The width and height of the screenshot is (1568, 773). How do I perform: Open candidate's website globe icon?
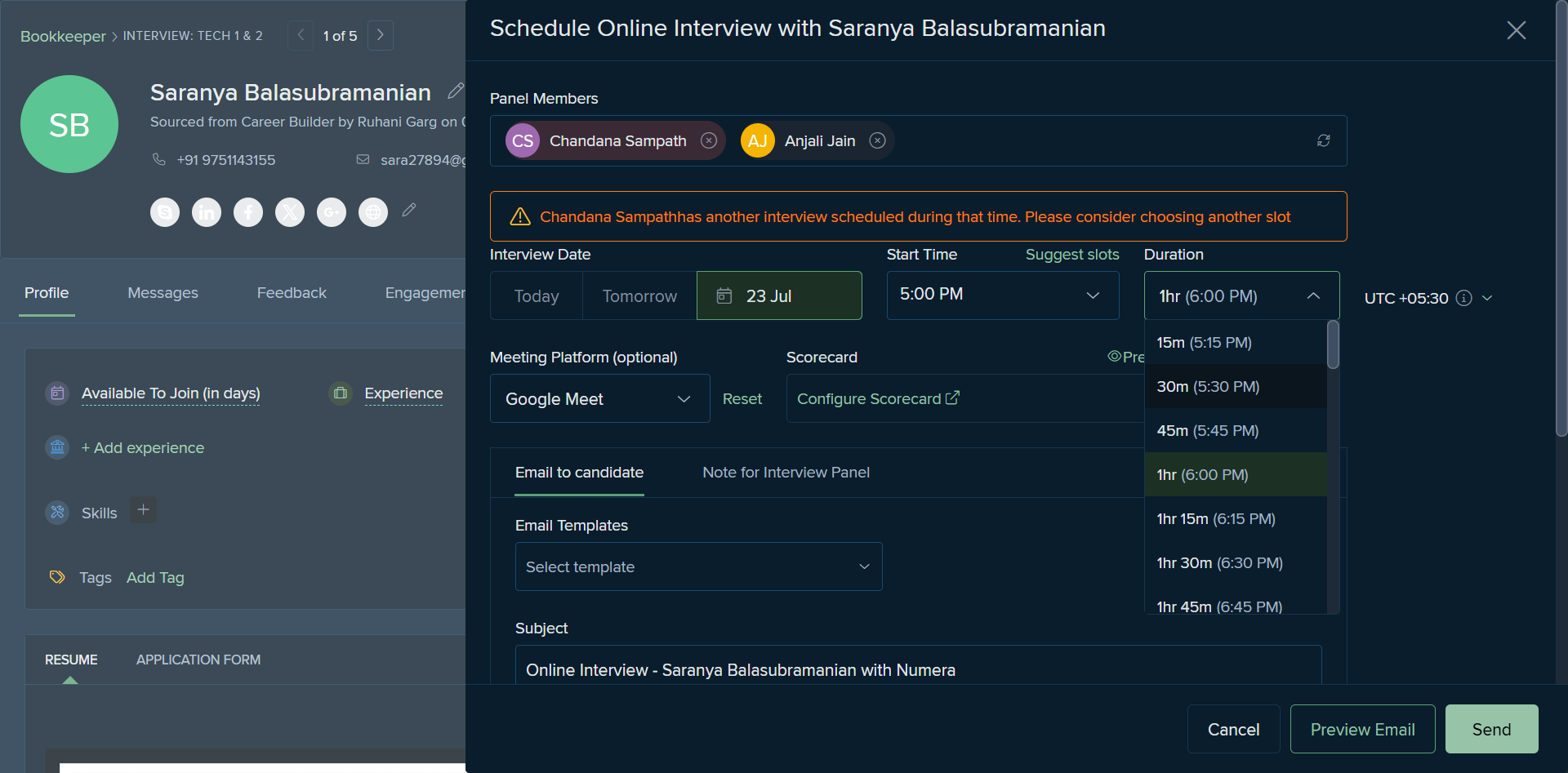tap(373, 212)
